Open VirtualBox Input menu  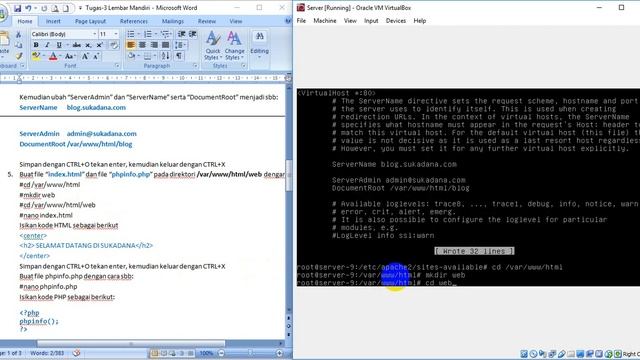[x=371, y=21]
